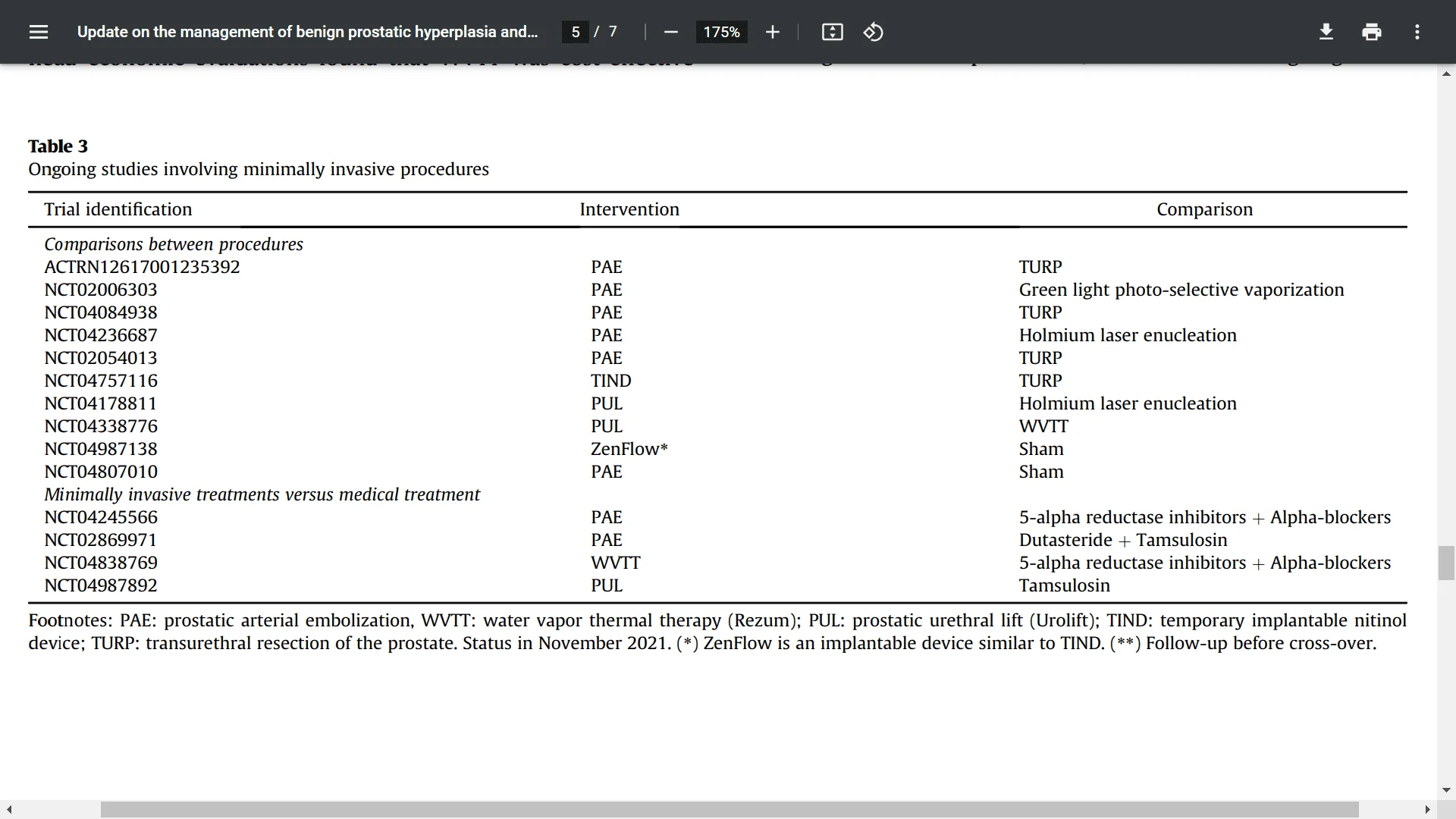Rotate the document counterclockwise
Screen dimensions: 1456x819
coord(873,32)
